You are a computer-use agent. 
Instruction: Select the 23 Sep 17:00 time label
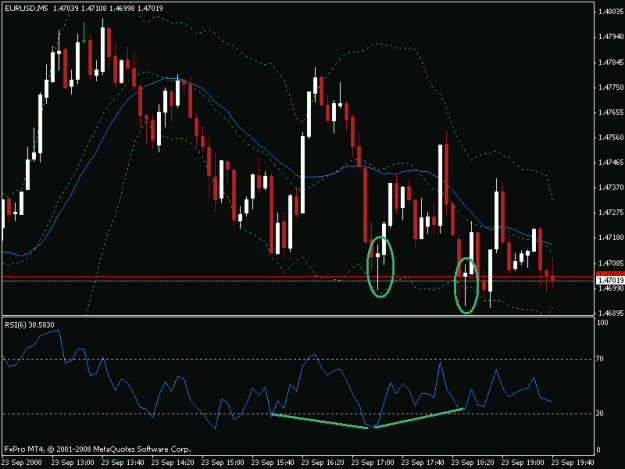(x=373, y=463)
